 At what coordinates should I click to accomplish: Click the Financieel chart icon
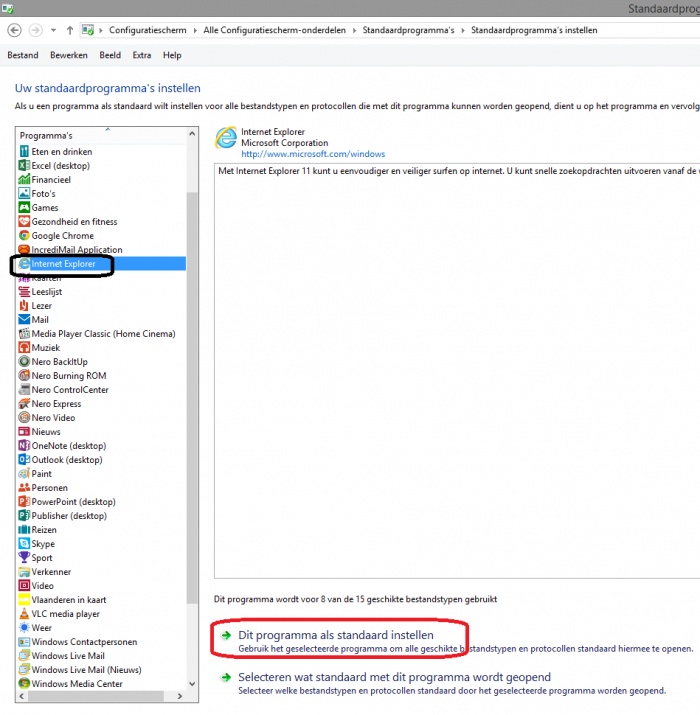pyautogui.click(x=24, y=180)
